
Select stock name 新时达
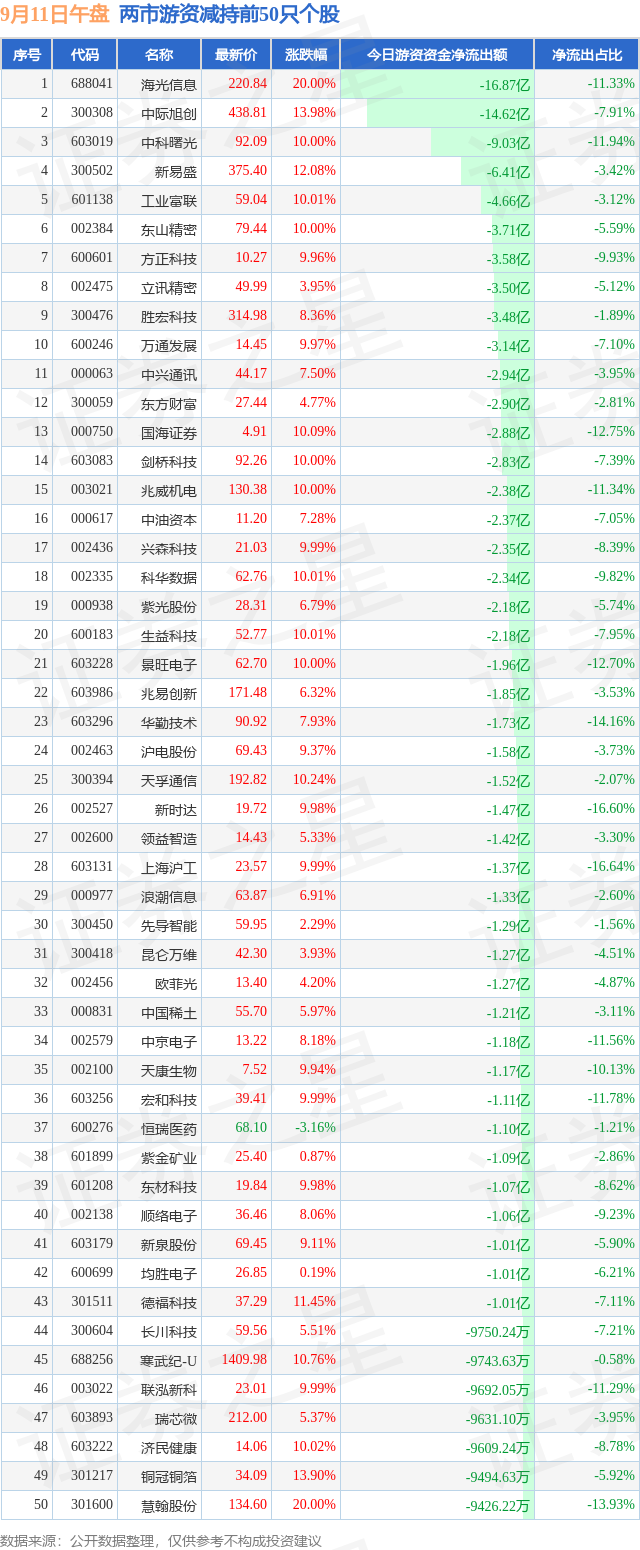click(x=177, y=810)
